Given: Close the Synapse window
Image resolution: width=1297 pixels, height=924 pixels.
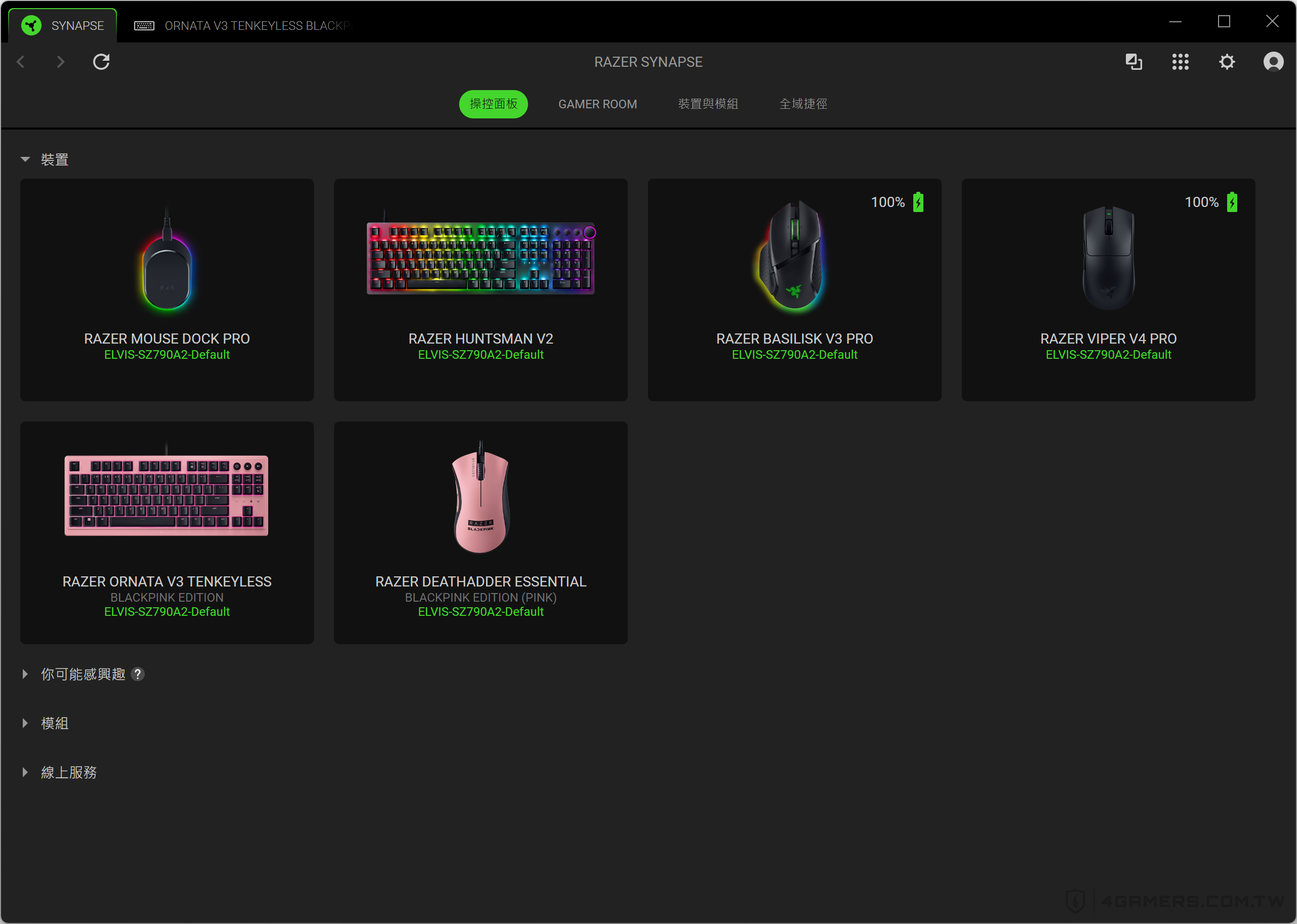Looking at the screenshot, I should [1272, 22].
